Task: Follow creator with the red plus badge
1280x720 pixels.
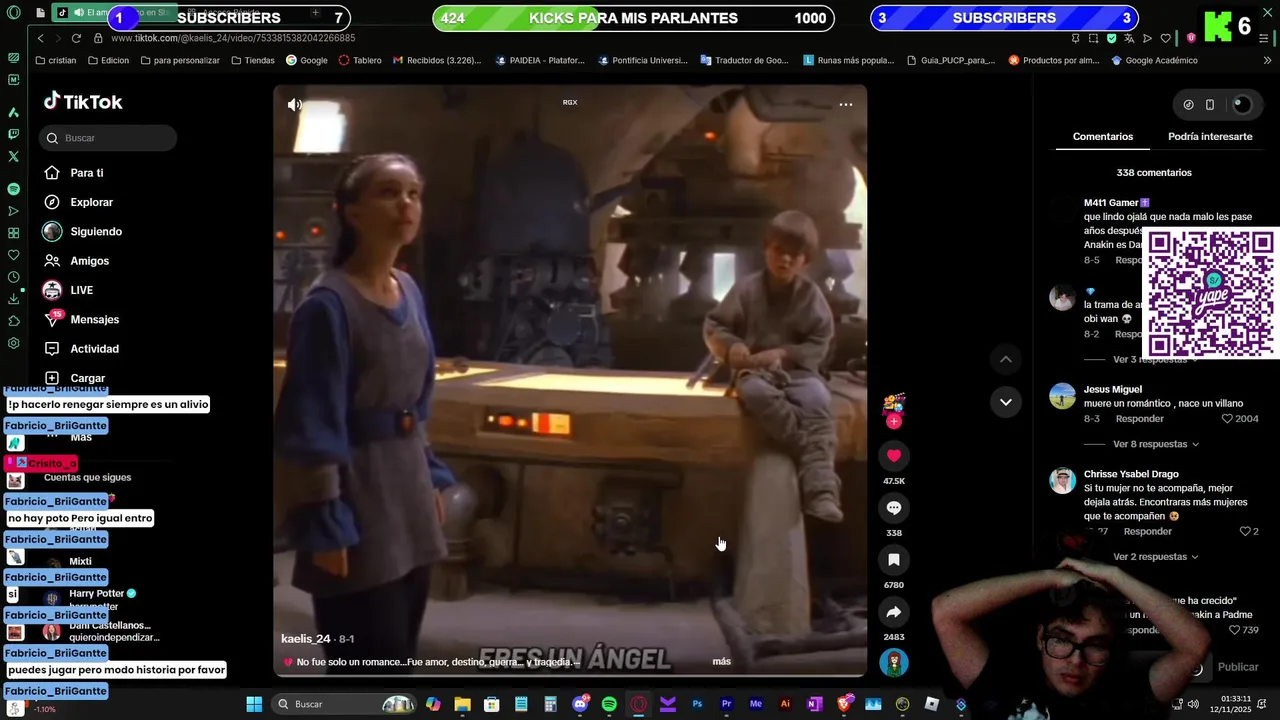Action: [x=894, y=422]
